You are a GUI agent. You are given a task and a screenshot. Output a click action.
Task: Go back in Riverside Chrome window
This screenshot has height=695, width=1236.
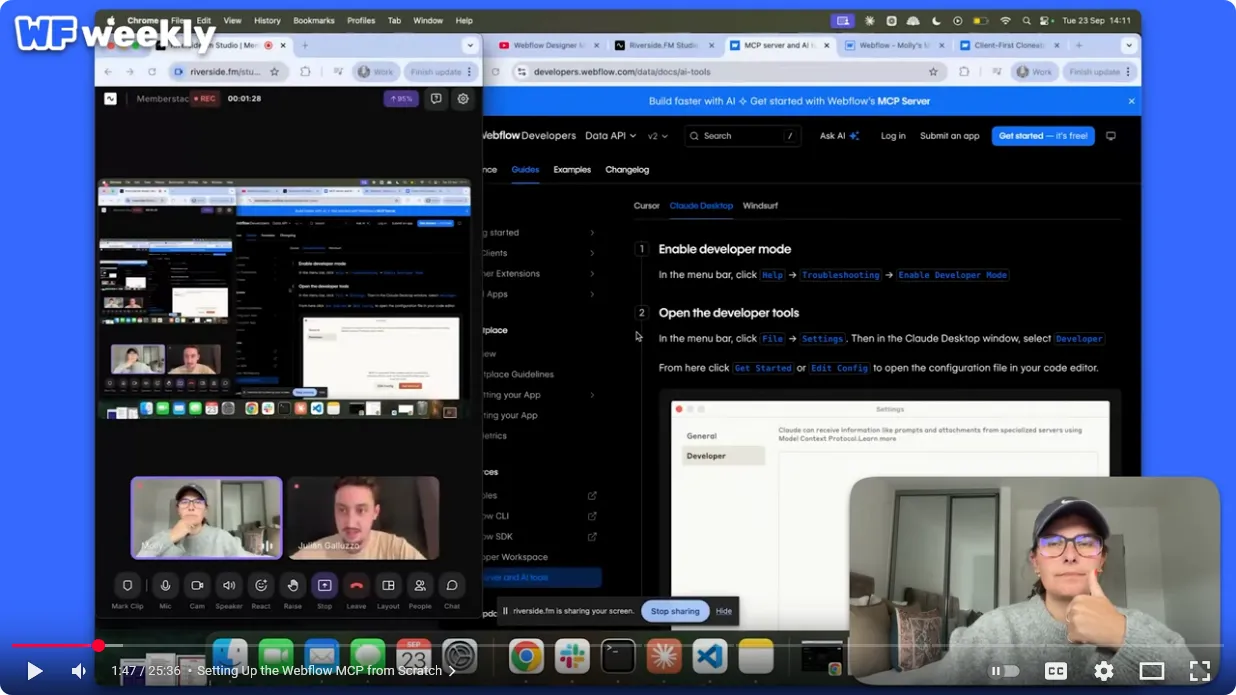(107, 72)
